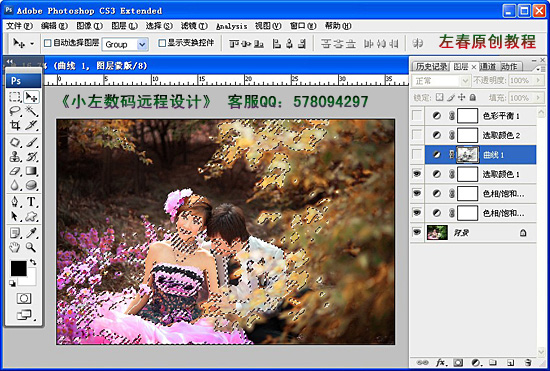Viewport: 550px width, 371px height.
Task: Select the Sponge tool
Action: pos(31,185)
